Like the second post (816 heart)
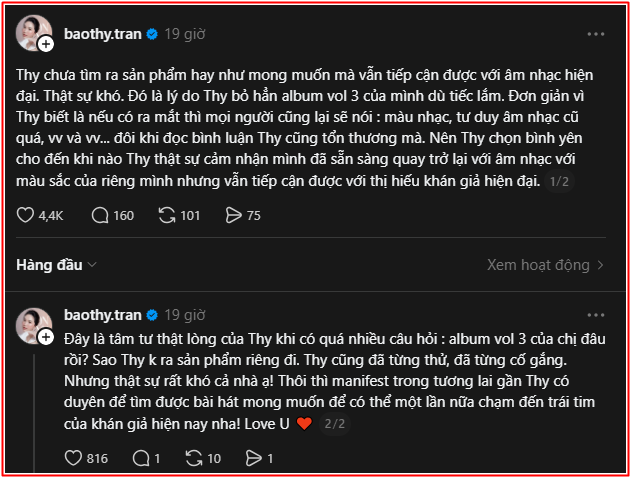Viewport: 631px width, 478px height. [x=73, y=458]
